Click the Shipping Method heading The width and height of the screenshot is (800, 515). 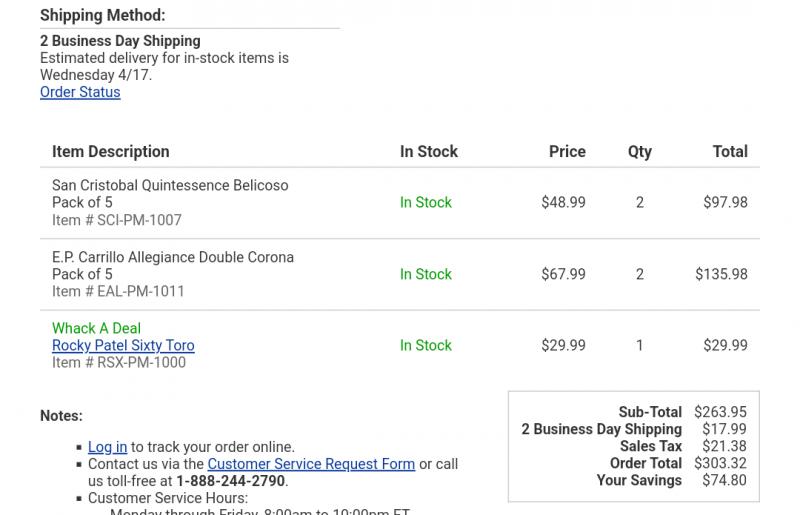(103, 15)
